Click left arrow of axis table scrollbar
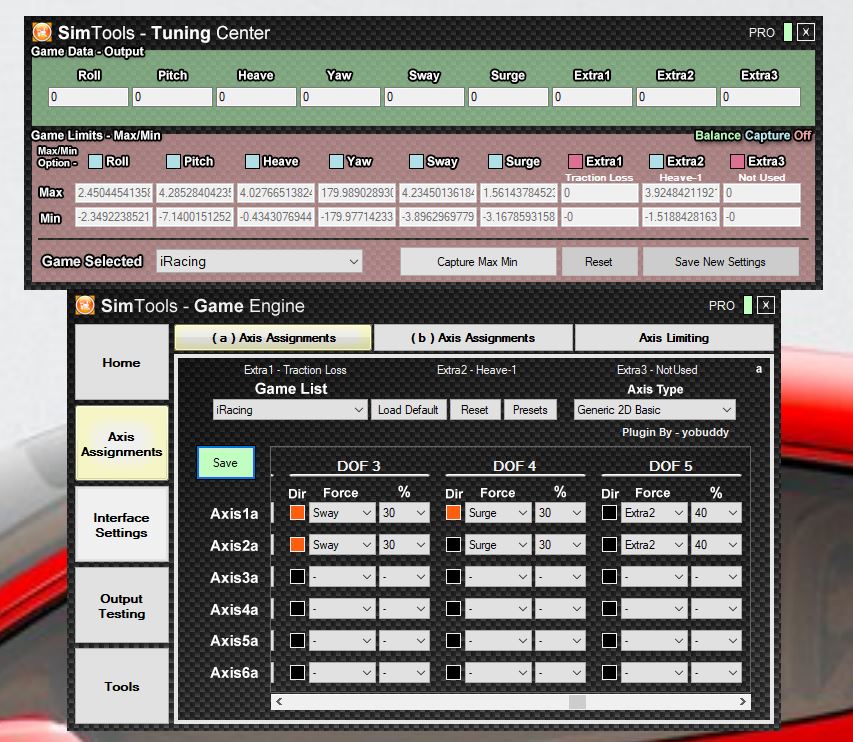Screen dimensions: 853x742 279,702
